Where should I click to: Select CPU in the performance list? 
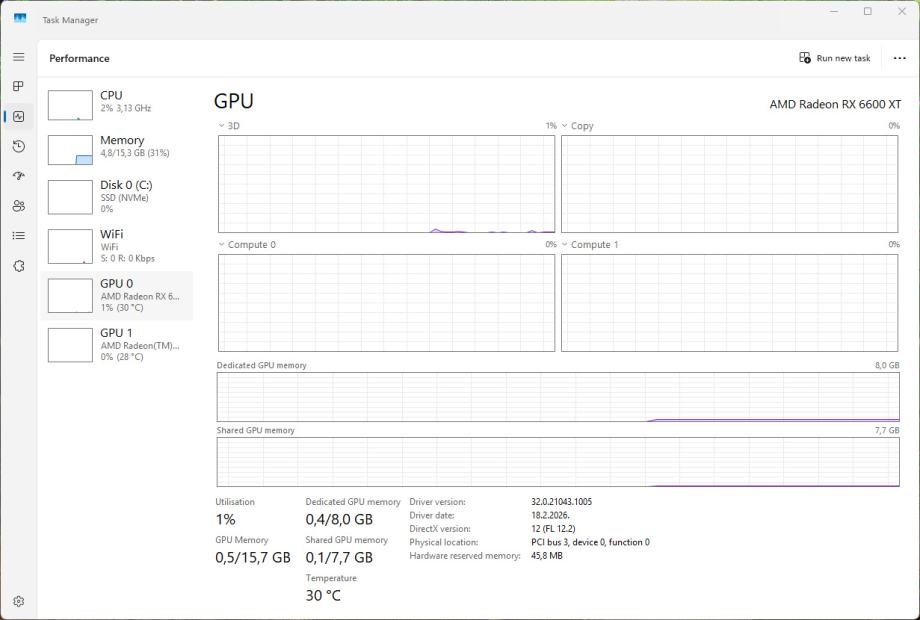(x=118, y=102)
